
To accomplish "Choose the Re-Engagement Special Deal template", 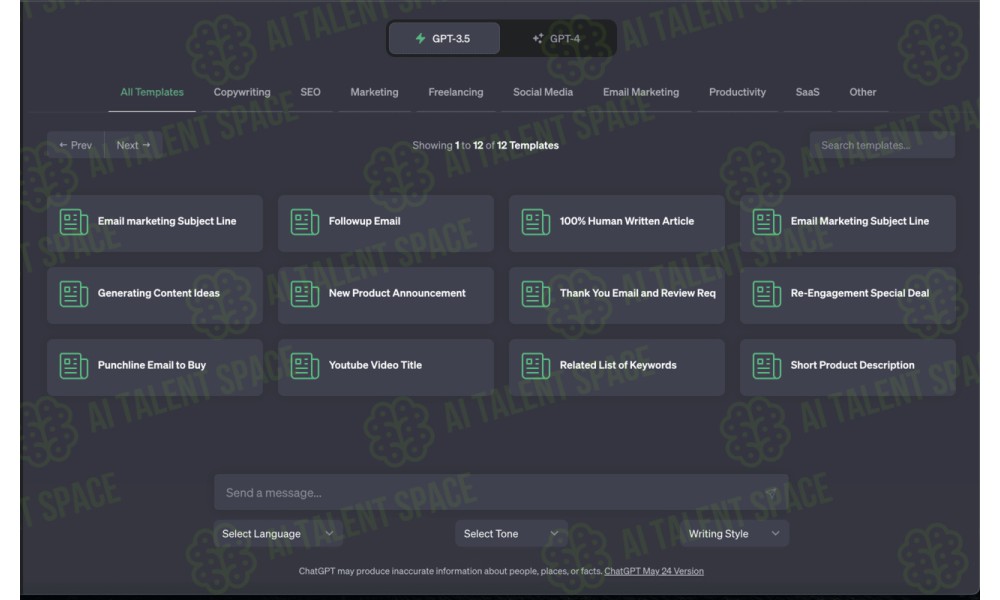I will pyautogui.click(x=848, y=295).
